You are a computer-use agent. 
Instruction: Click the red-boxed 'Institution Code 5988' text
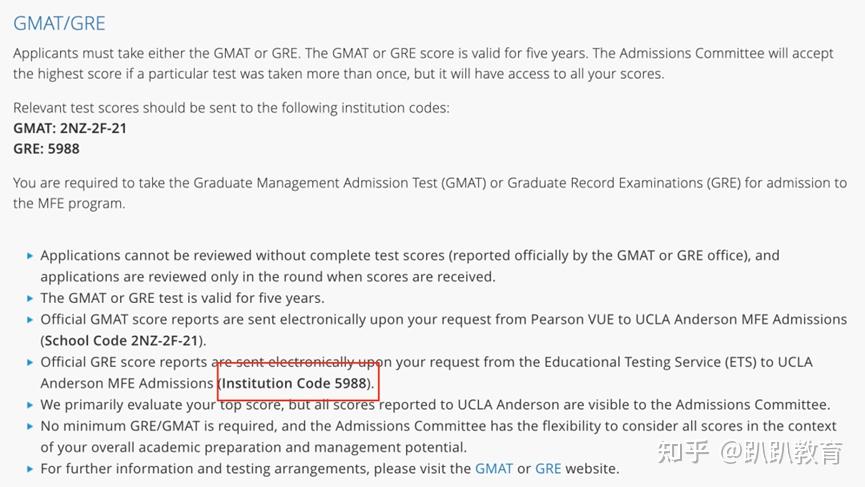(x=297, y=383)
